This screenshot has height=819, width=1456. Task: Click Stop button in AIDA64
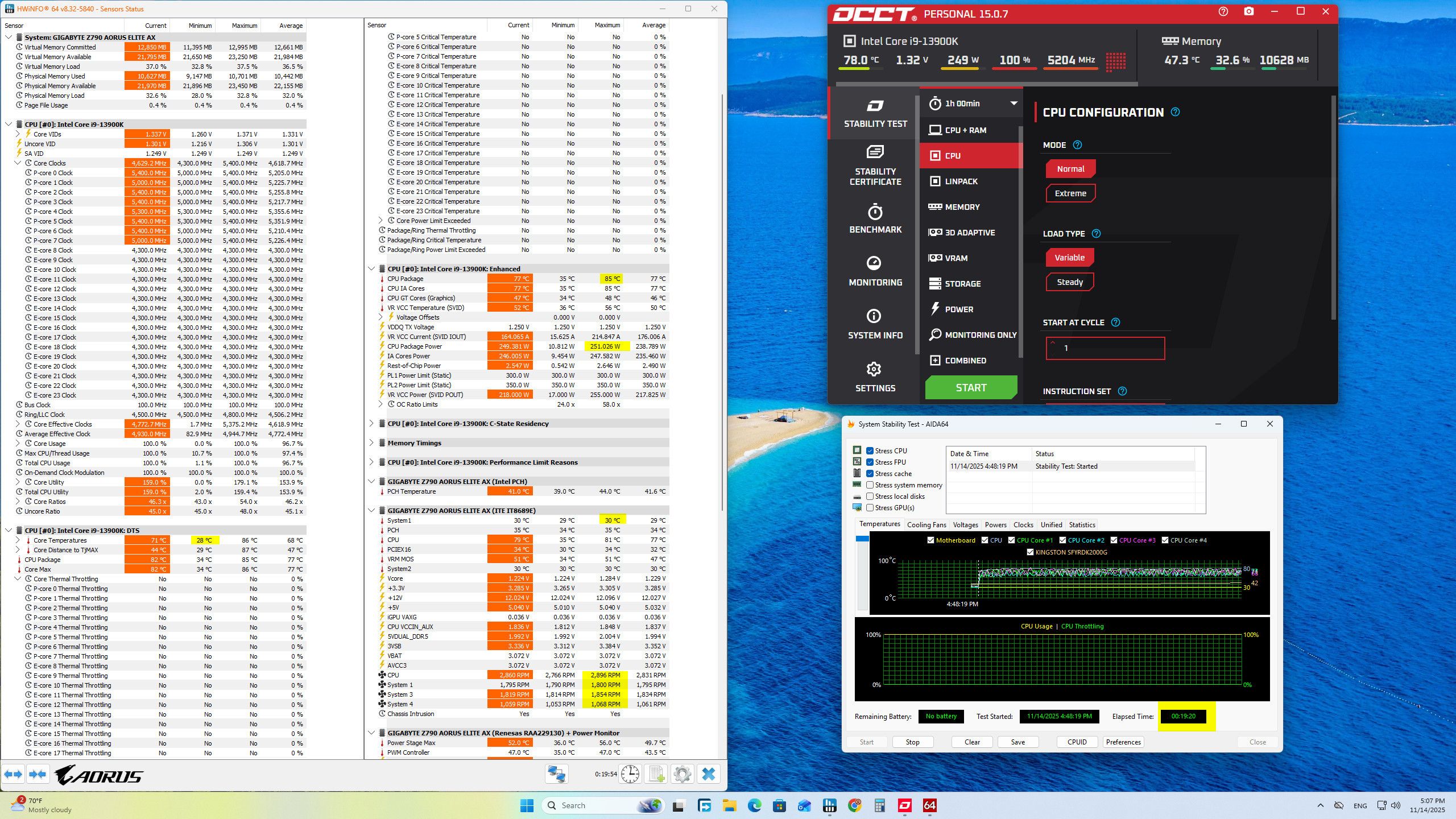pos(912,742)
